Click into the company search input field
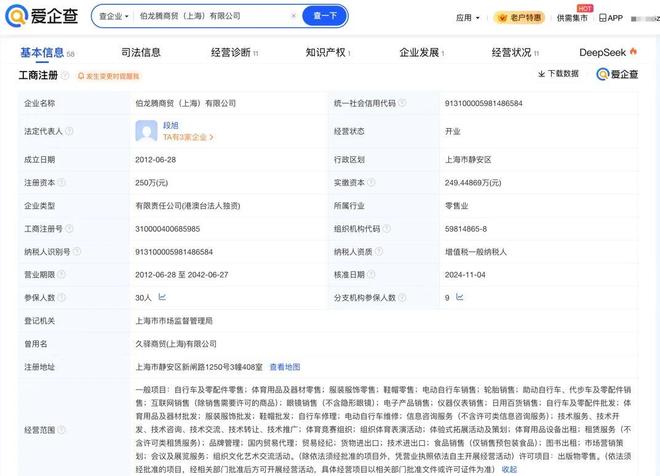This screenshot has width=660, height=476. pos(213,16)
